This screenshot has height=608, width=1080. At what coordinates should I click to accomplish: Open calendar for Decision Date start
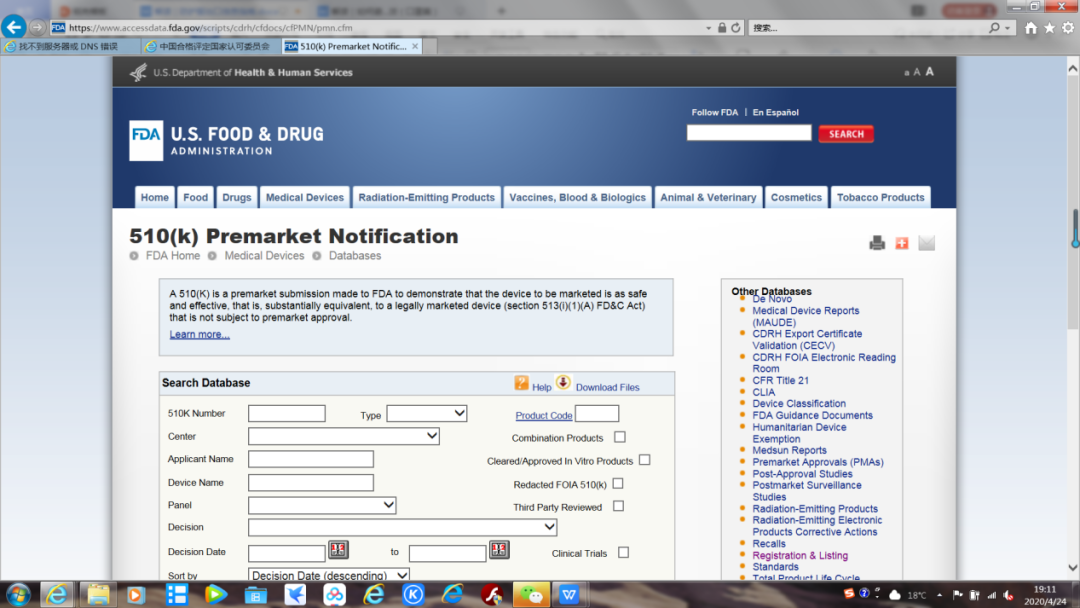tap(338, 549)
